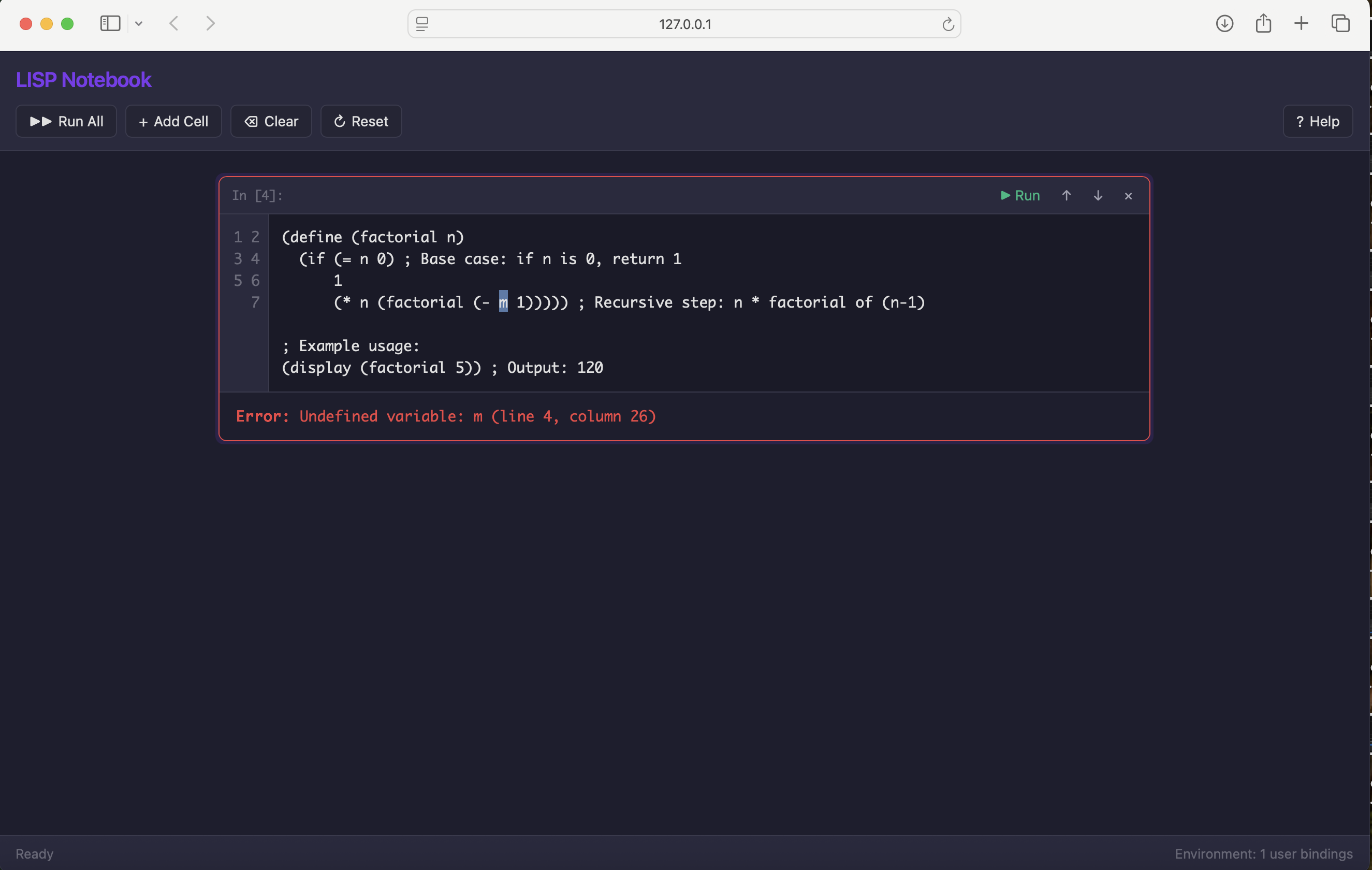Open the tab group chevron menu
This screenshot has height=870, width=1372.
coord(139,23)
